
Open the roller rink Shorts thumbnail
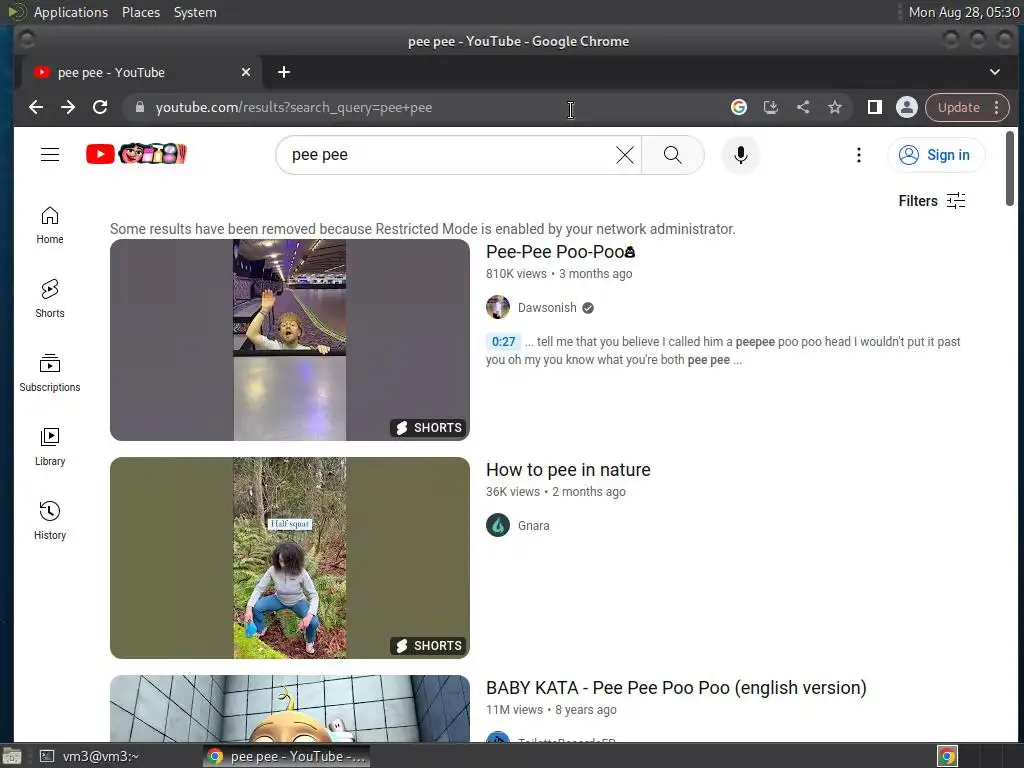coord(290,340)
